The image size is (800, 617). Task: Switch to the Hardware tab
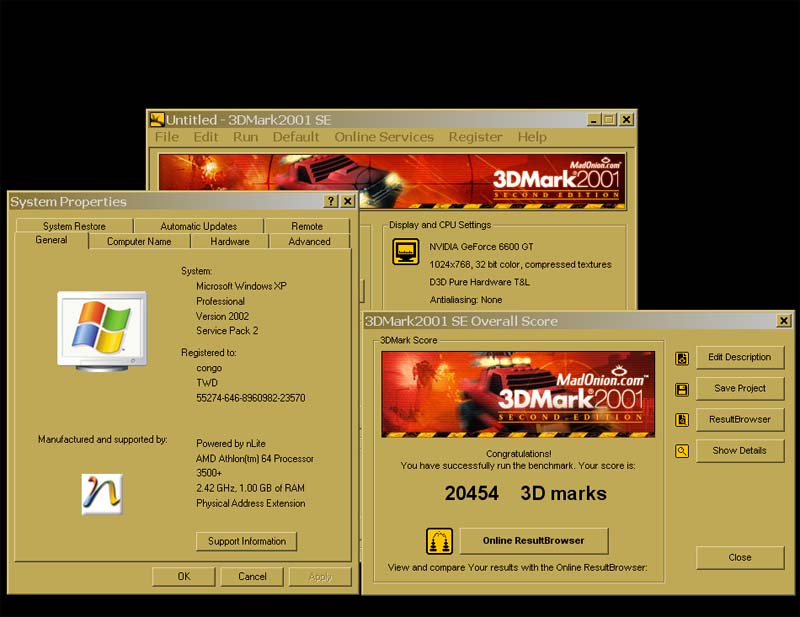pyautogui.click(x=230, y=241)
